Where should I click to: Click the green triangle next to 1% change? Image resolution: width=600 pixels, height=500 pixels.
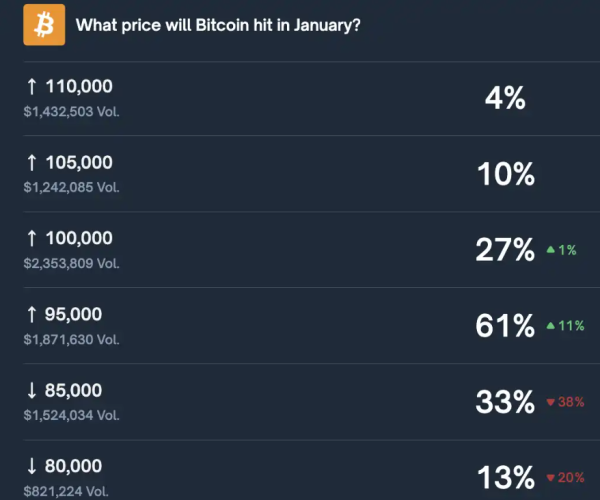coord(551,250)
